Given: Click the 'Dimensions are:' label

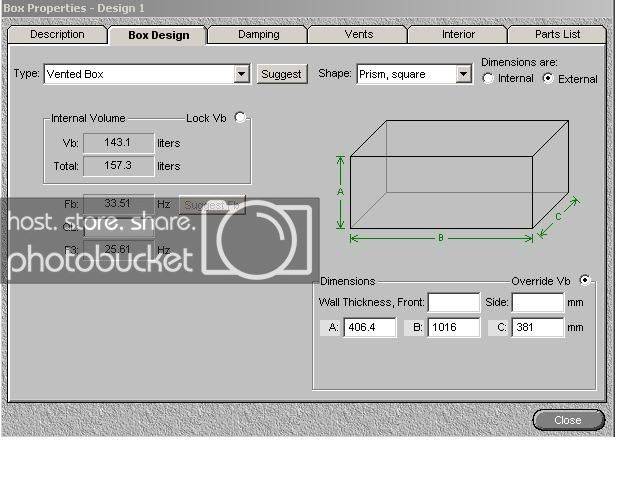Looking at the screenshot, I should [519, 62].
